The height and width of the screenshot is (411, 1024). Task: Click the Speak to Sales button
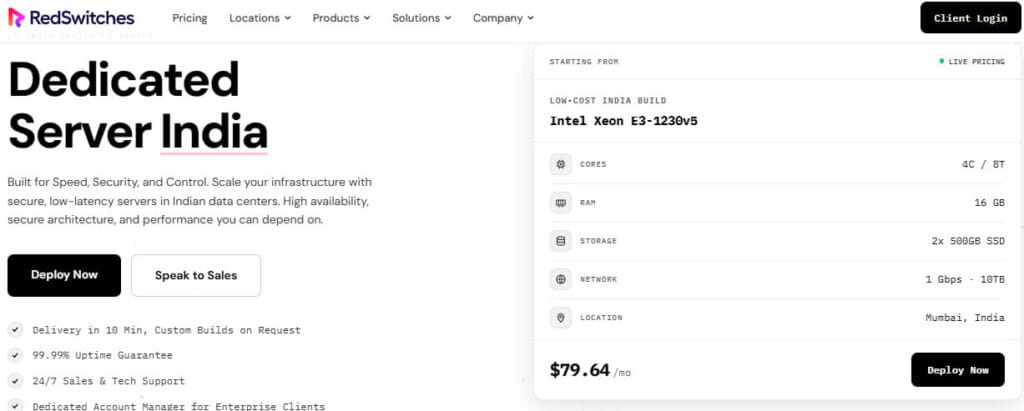[x=196, y=275]
